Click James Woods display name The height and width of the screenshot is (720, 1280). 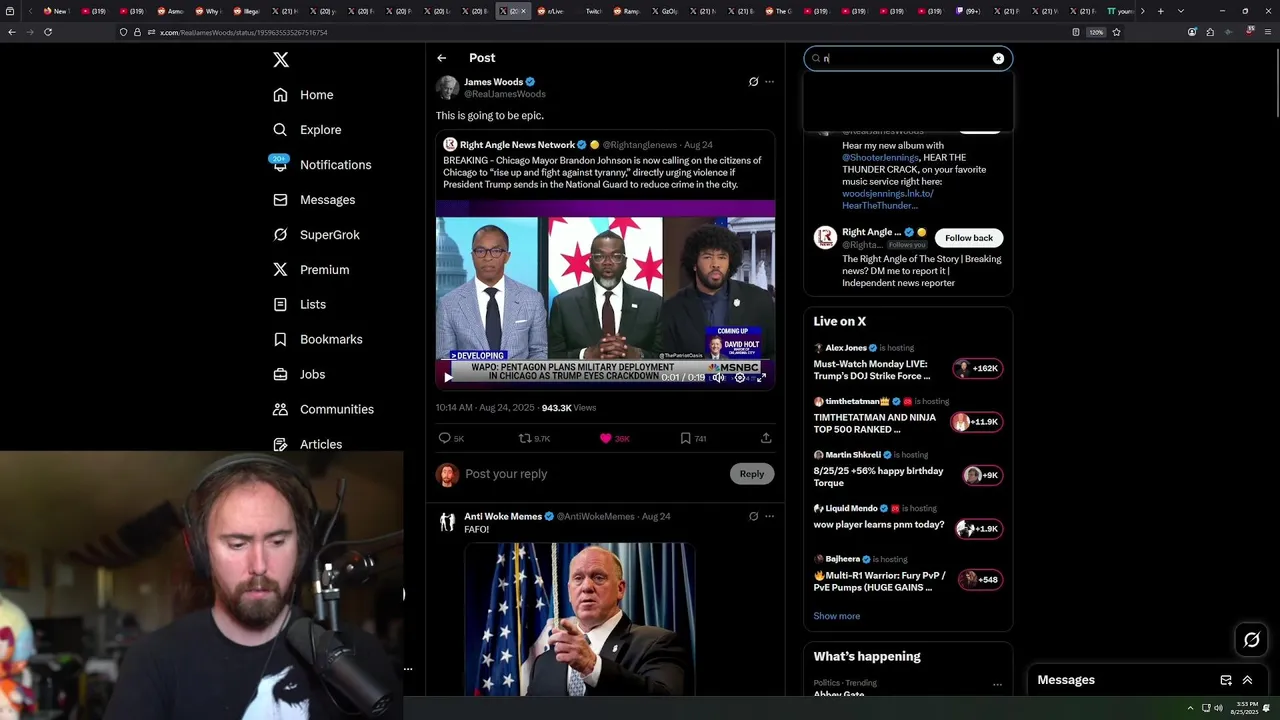493,82
